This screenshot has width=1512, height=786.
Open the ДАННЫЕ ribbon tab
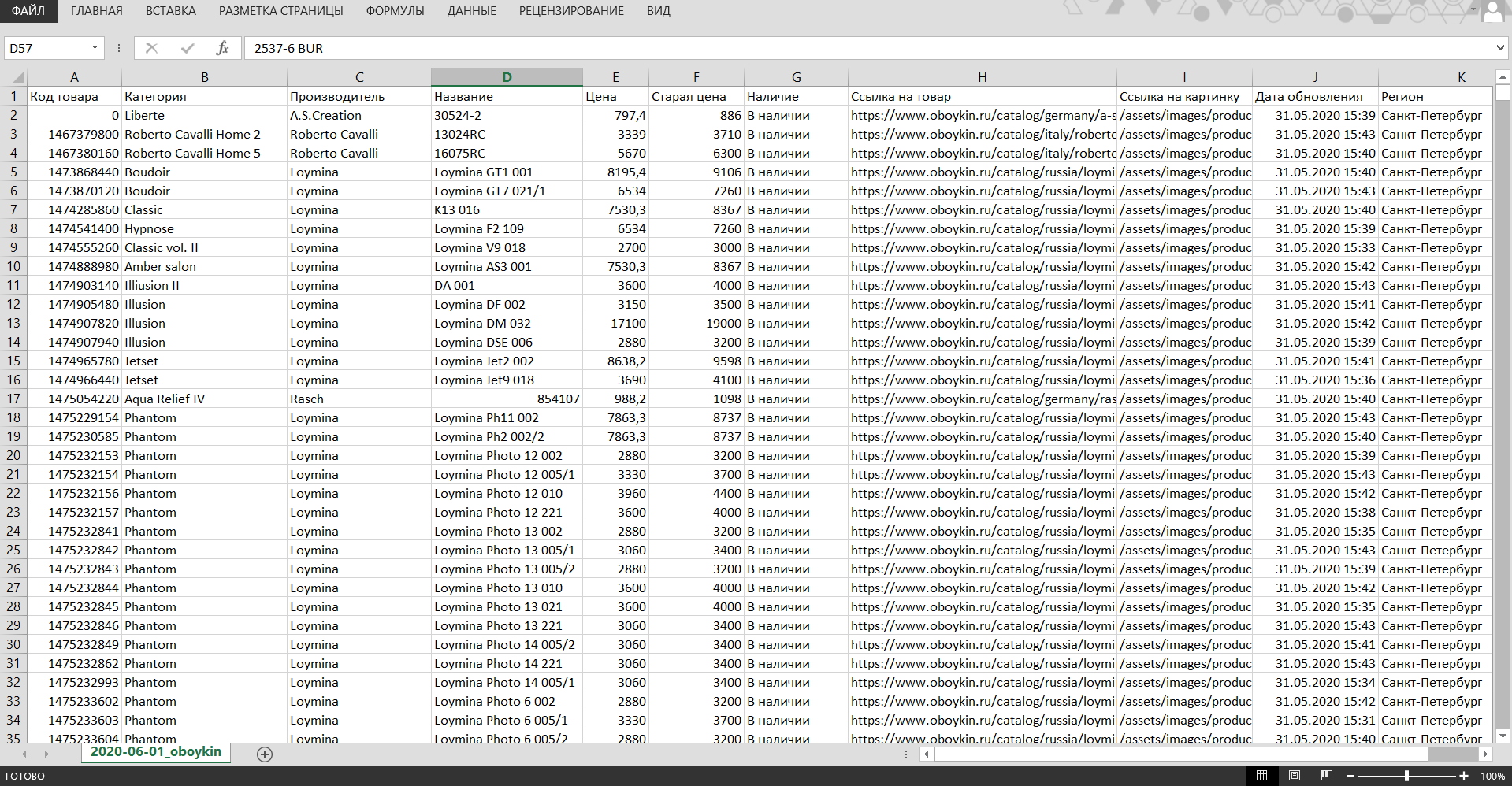472,11
